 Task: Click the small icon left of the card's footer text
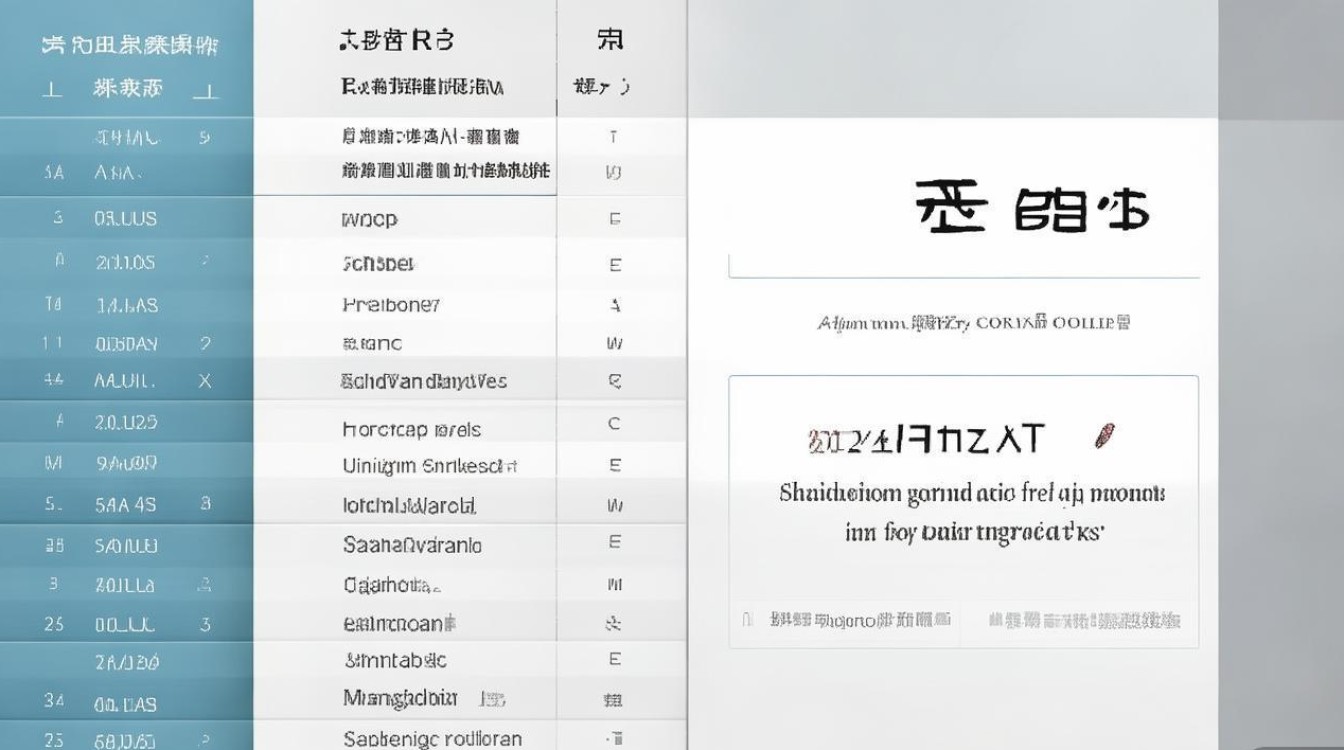pyautogui.click(x=746, y=620)
